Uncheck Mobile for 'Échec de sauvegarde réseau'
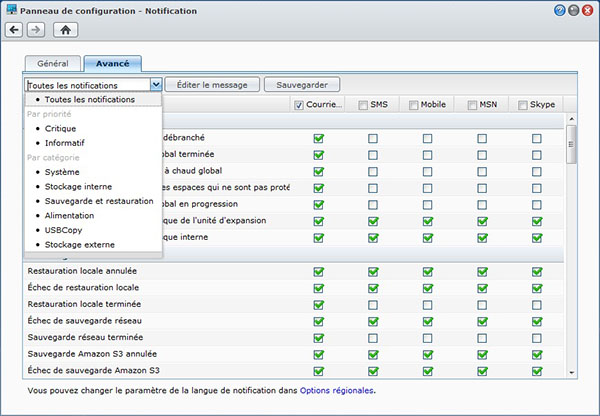Screen dimensions: 600x416 point(428,321)
